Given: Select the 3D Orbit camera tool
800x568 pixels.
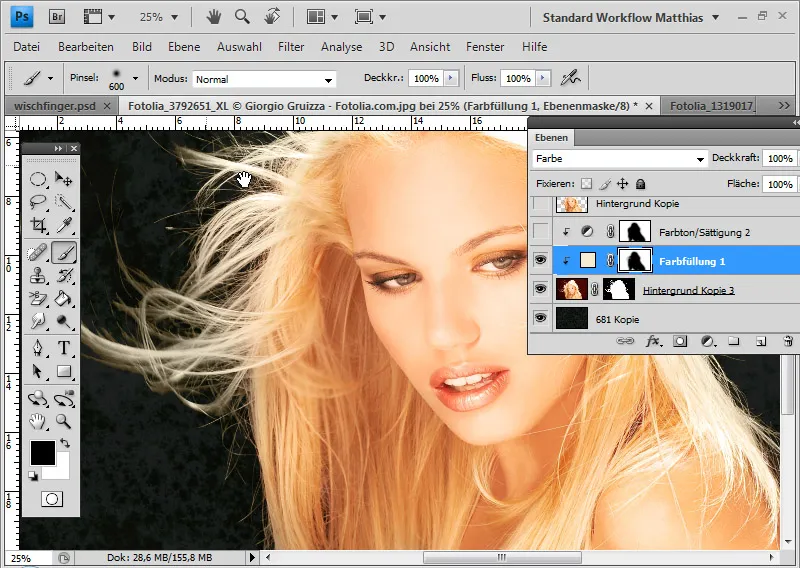Looking at the screenshot, I should (x=64, y=399).
